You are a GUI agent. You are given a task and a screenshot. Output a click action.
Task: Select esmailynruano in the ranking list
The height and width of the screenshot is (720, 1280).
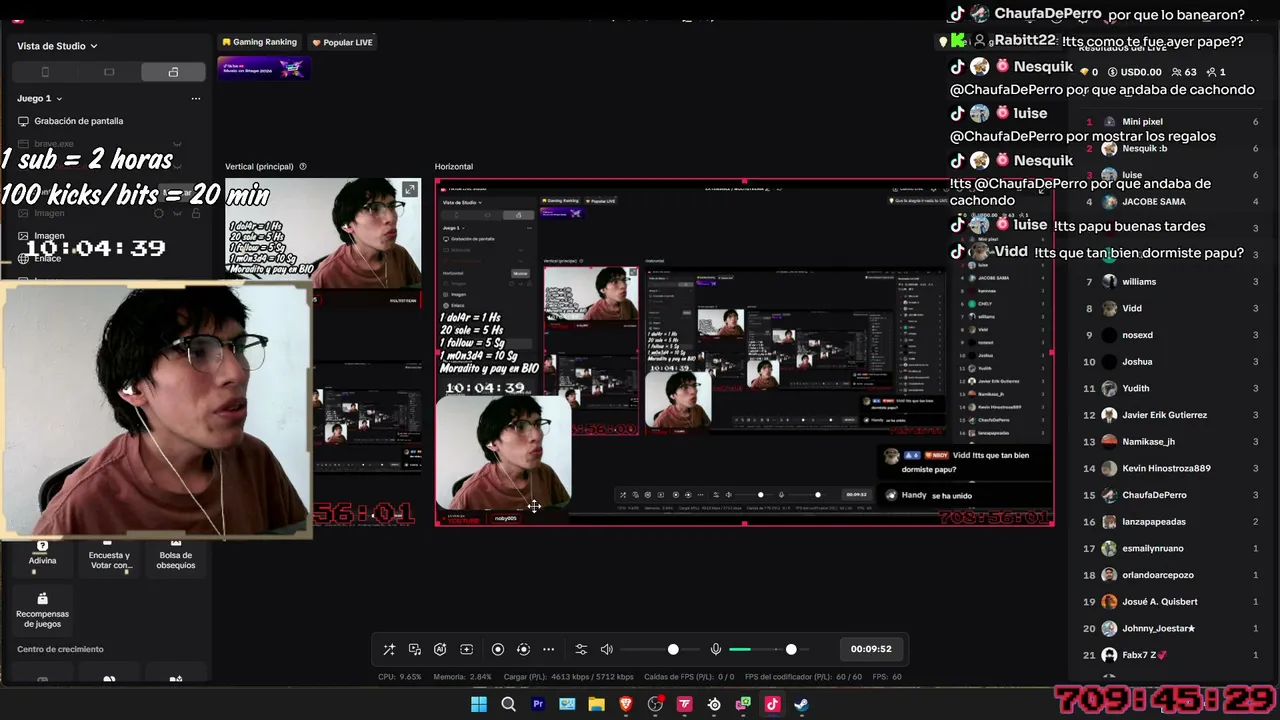pyautogui.click(x=1172, y=548)
